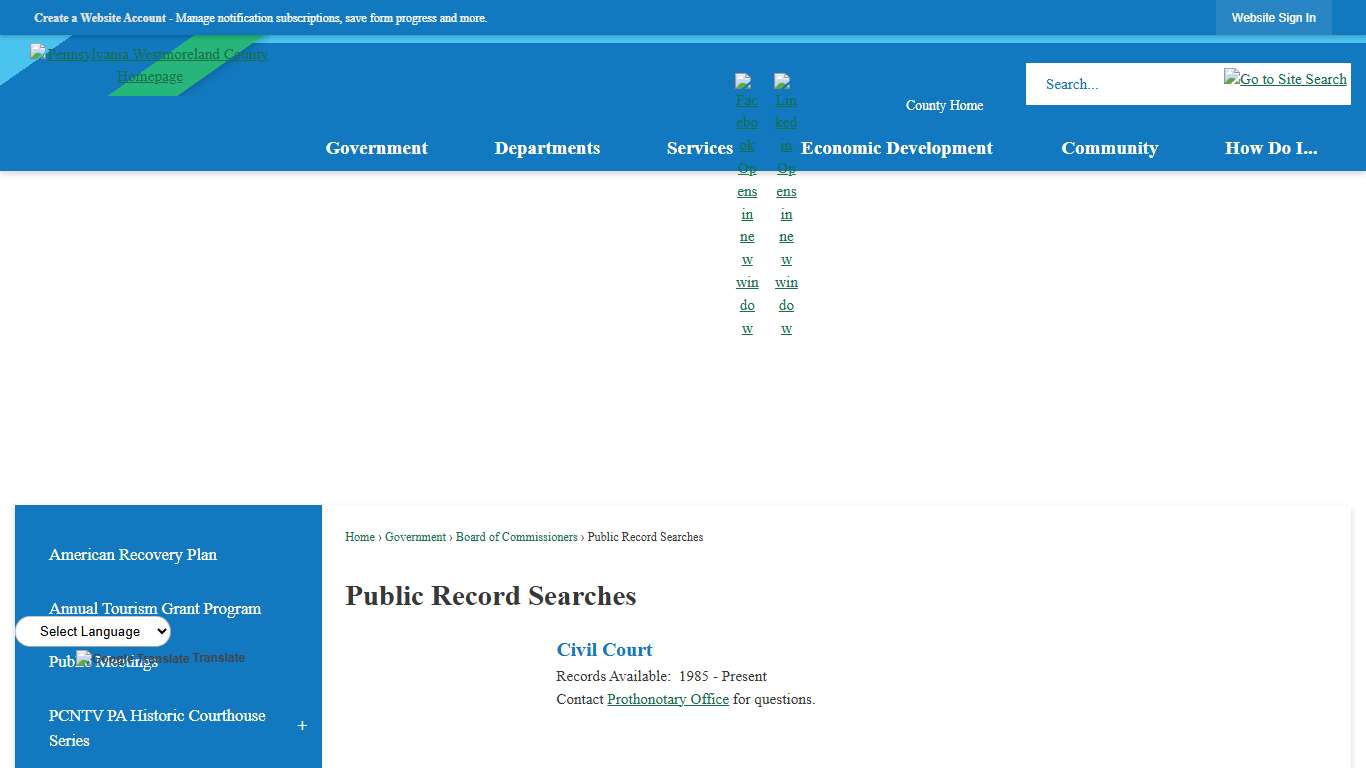The width and height of the screenshot is (1366, 768).
Task: Open the Civil Court link
Action: [x=604, y=649]
